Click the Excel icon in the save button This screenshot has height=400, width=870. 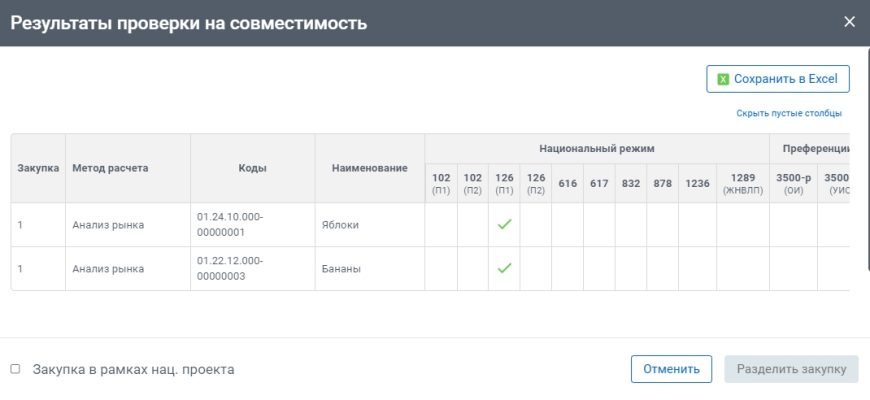723,79
